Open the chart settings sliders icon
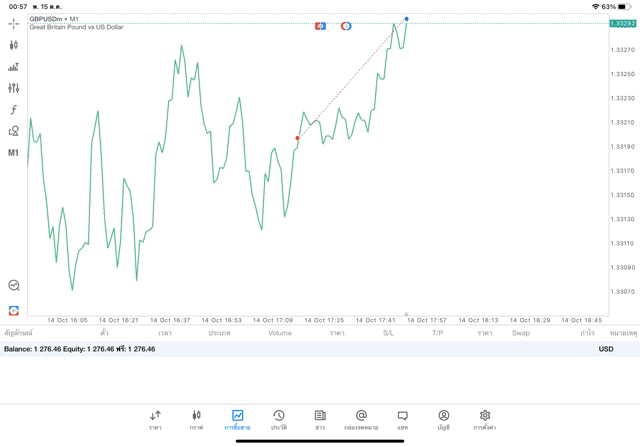 [x=13, y=88]
